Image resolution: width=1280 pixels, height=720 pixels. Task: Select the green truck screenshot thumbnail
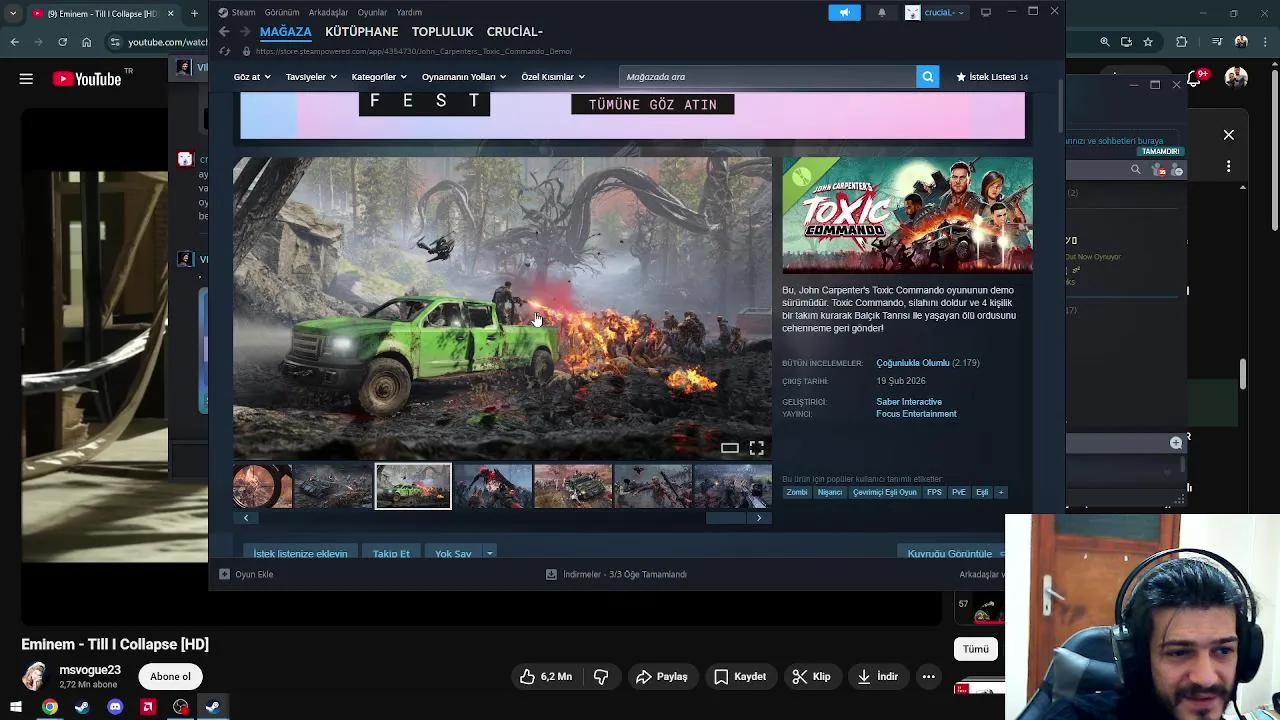(x=413, y=486)
